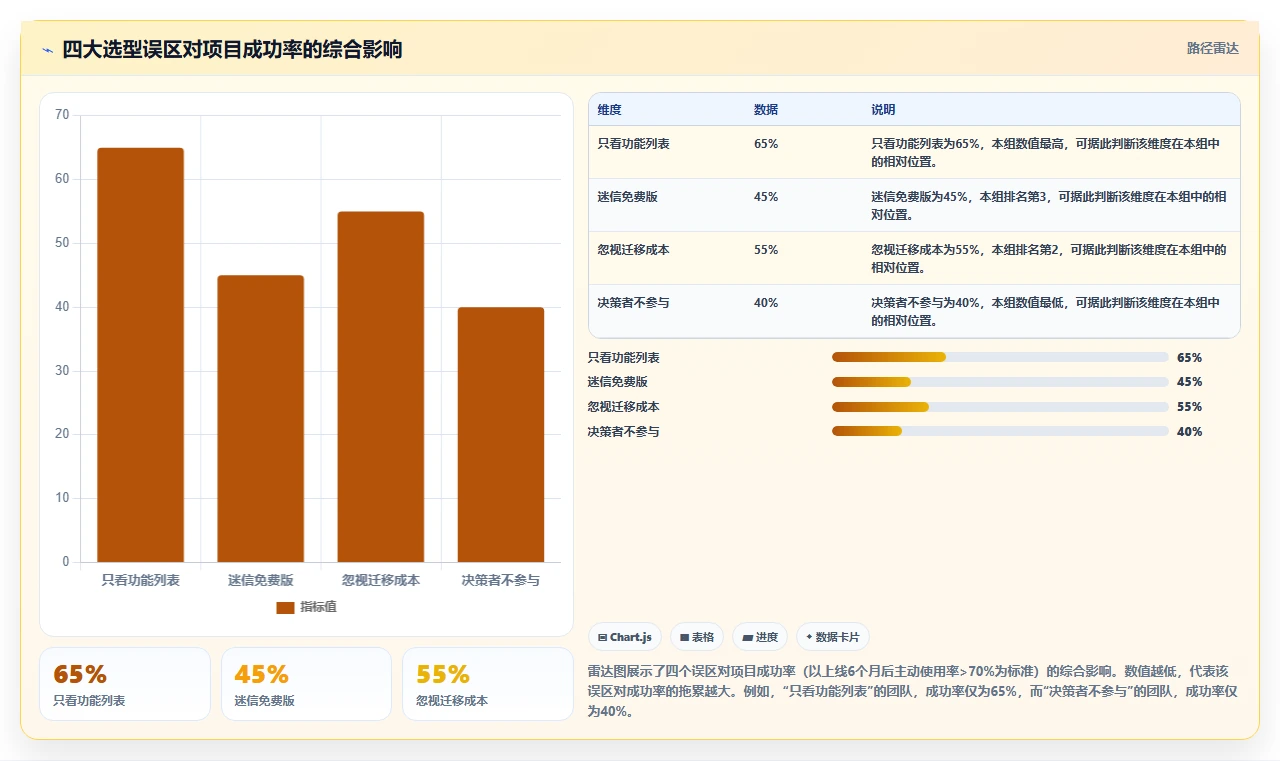Select the 表格 tag chip
1280x761 pixels.
point(697,637)
